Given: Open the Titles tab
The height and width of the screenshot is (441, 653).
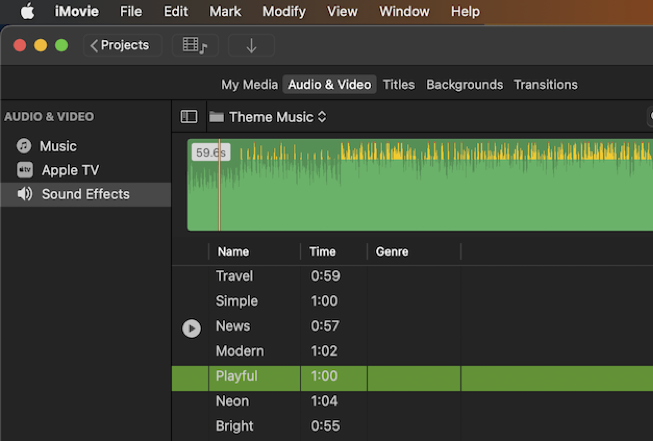Looking at the screenshot, I should tap(399, 85).
